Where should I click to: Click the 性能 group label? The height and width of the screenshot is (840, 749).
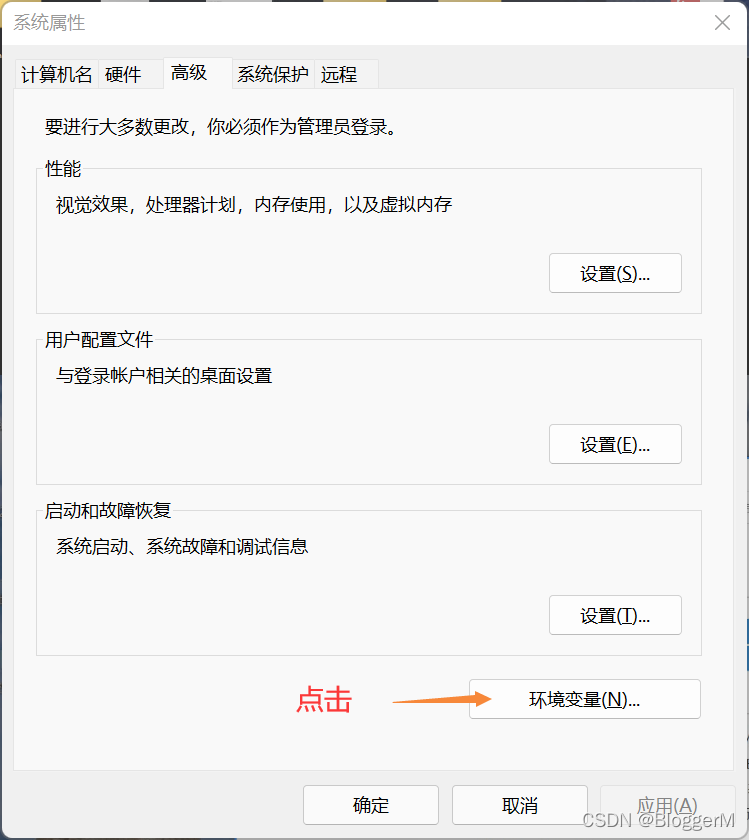tap(63, 169)
